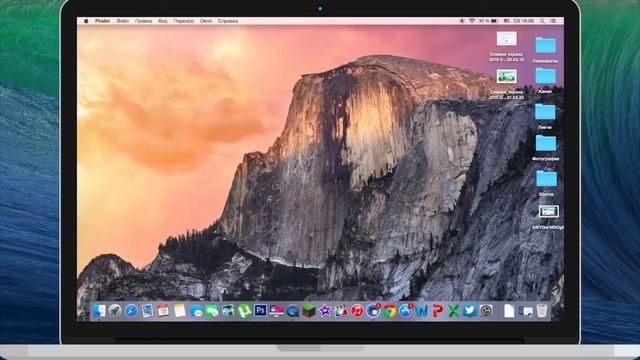
Task: Open the yellow Notes app in Dock
Action: click(x=180, y=311)
